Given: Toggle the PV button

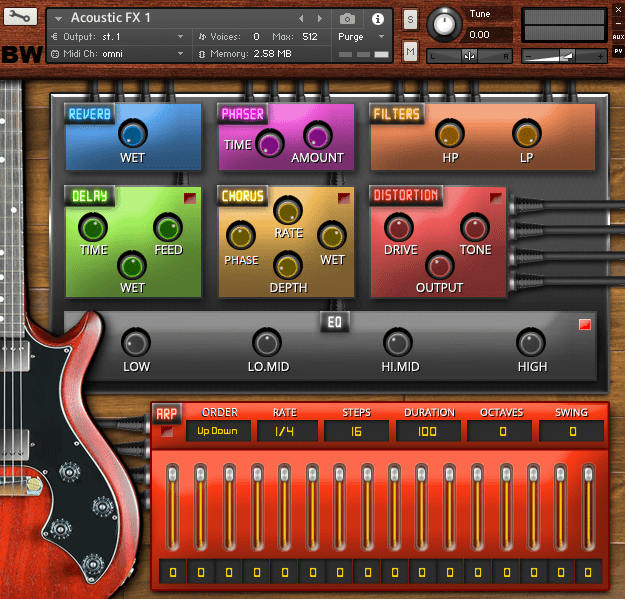Looking at the screenshot, I should coord(618,51).
